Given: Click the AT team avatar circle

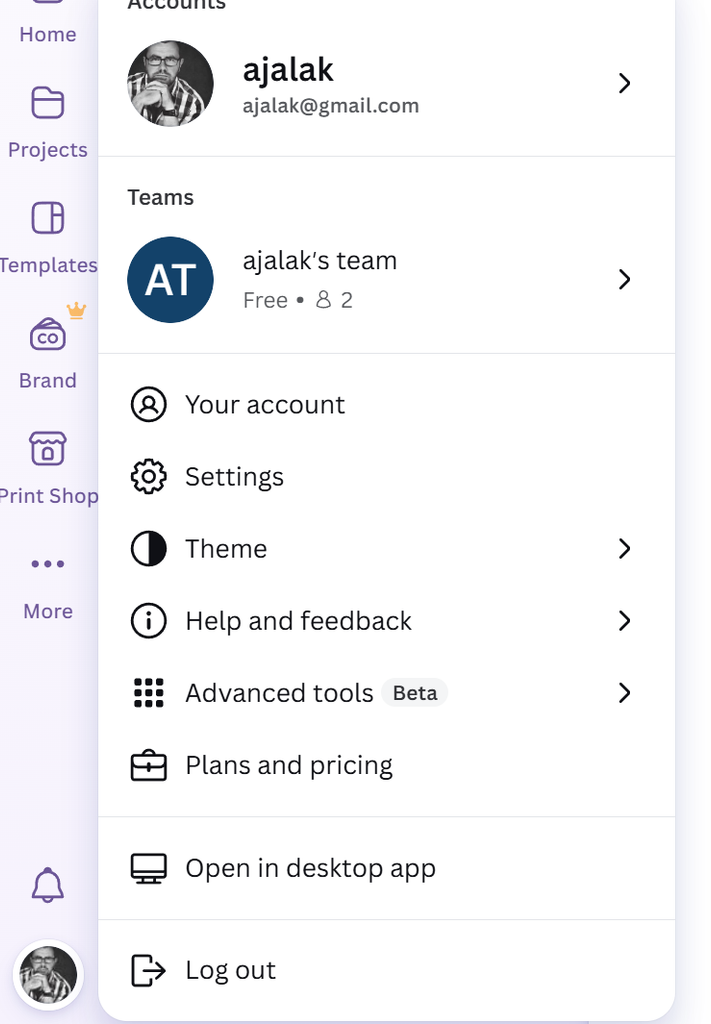Looking at the screenshot, I should coord(170,280).
